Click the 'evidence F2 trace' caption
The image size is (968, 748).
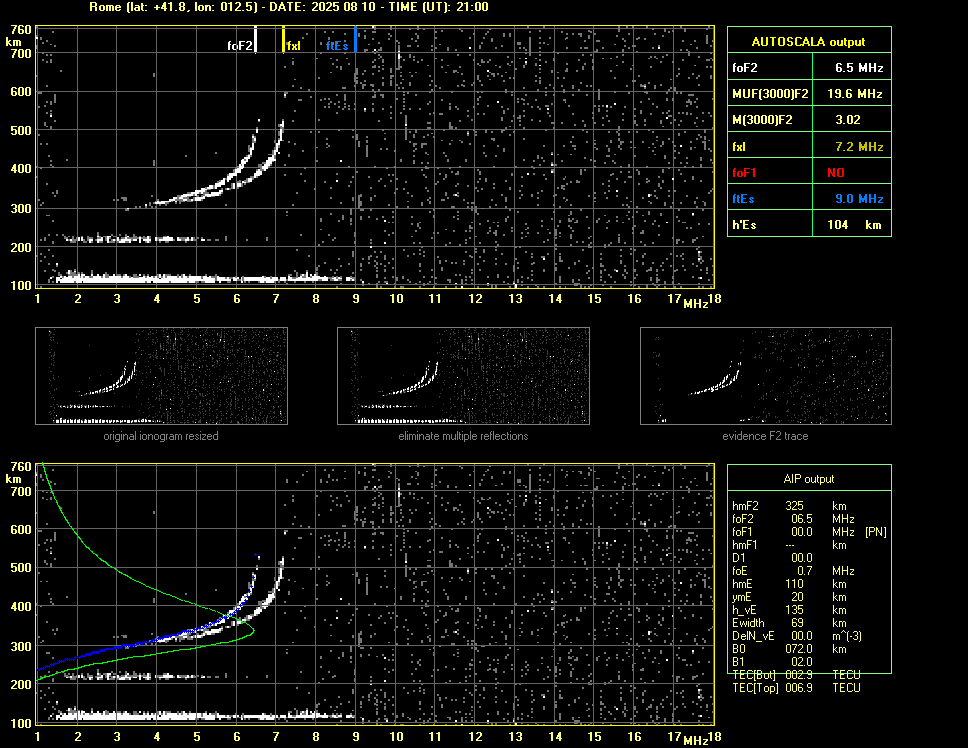pyautogui.click(x=766, y=436)
